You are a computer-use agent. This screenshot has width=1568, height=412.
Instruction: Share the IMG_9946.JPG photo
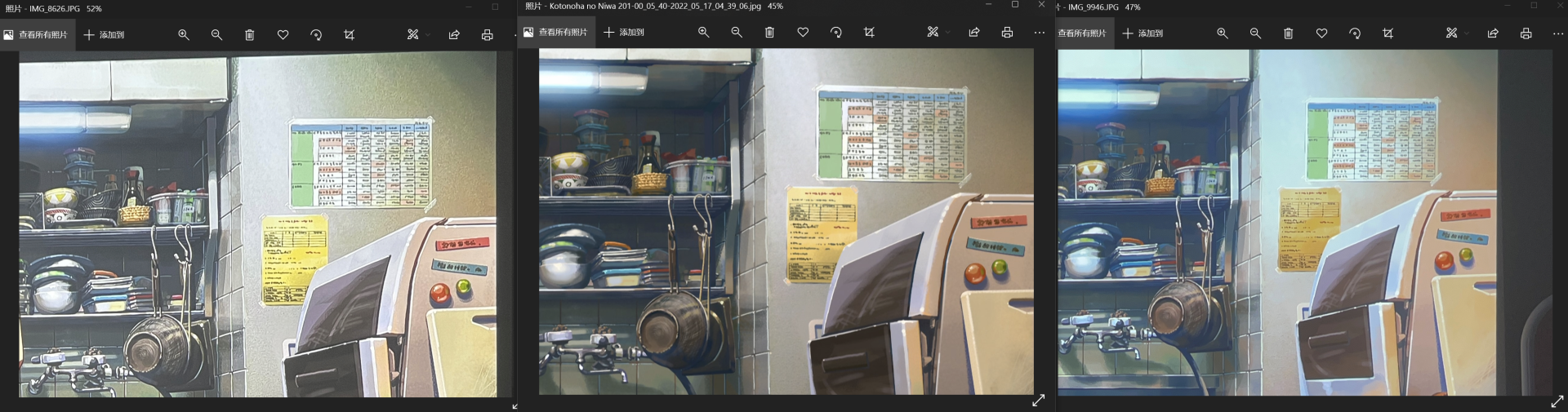(x=1493, y=33)
